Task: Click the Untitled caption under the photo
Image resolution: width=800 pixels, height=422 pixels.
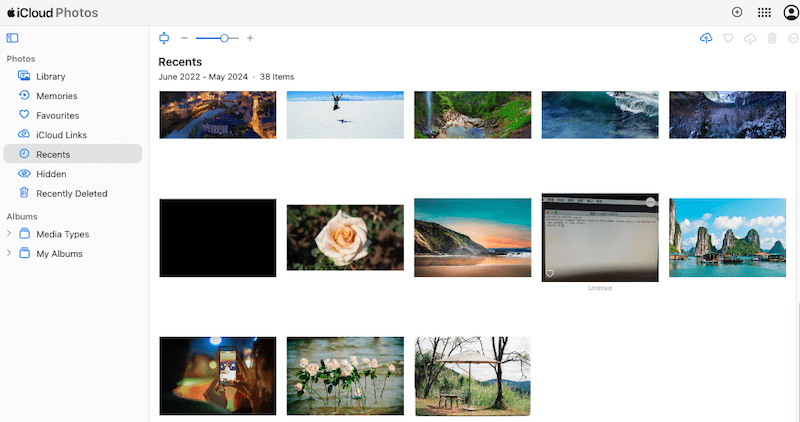Action: click(x=599, y=288)
